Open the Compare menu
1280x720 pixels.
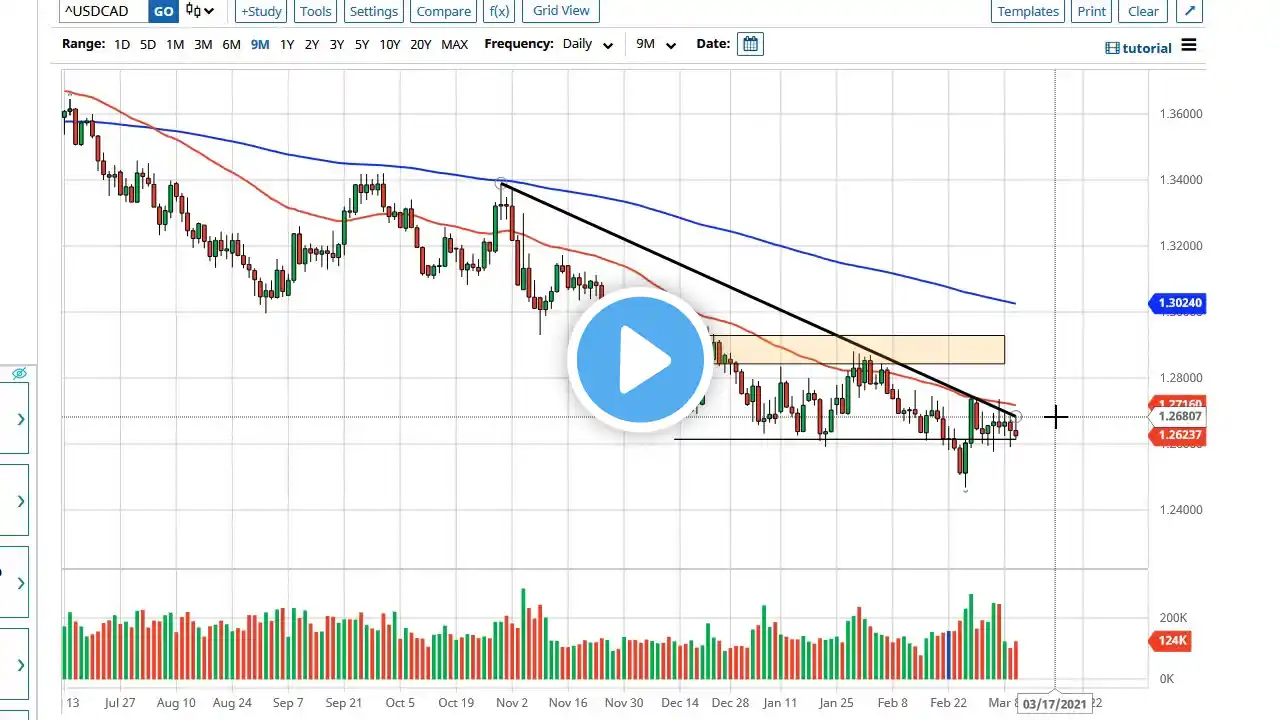(x=443, y=11)
